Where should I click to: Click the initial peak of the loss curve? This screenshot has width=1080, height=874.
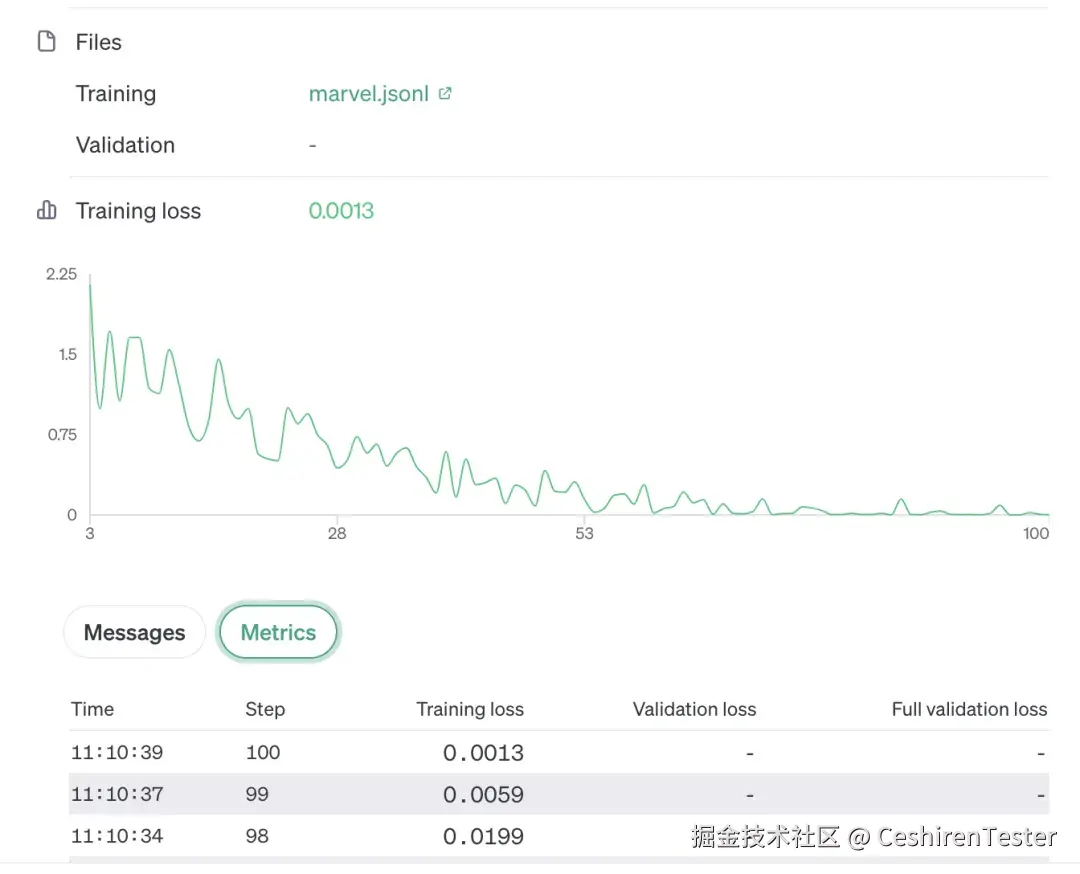click(x=90, y=286)
